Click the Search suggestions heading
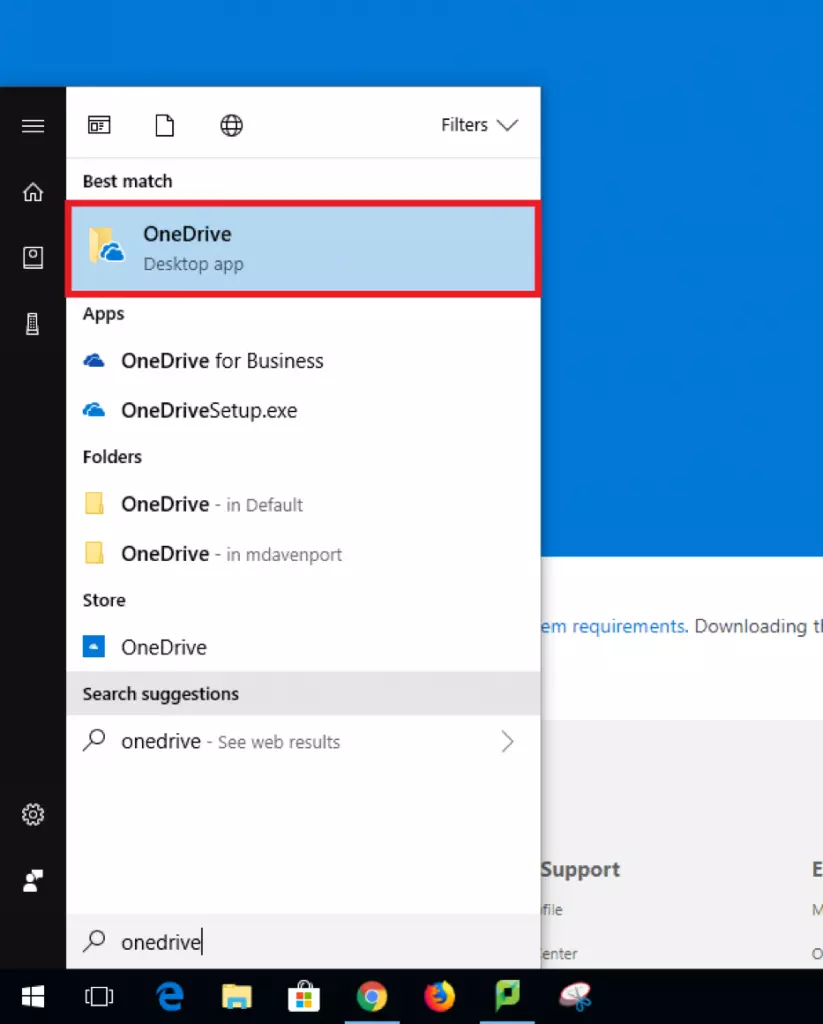Screen dimensions: 823x1024 tap(161, 694)
